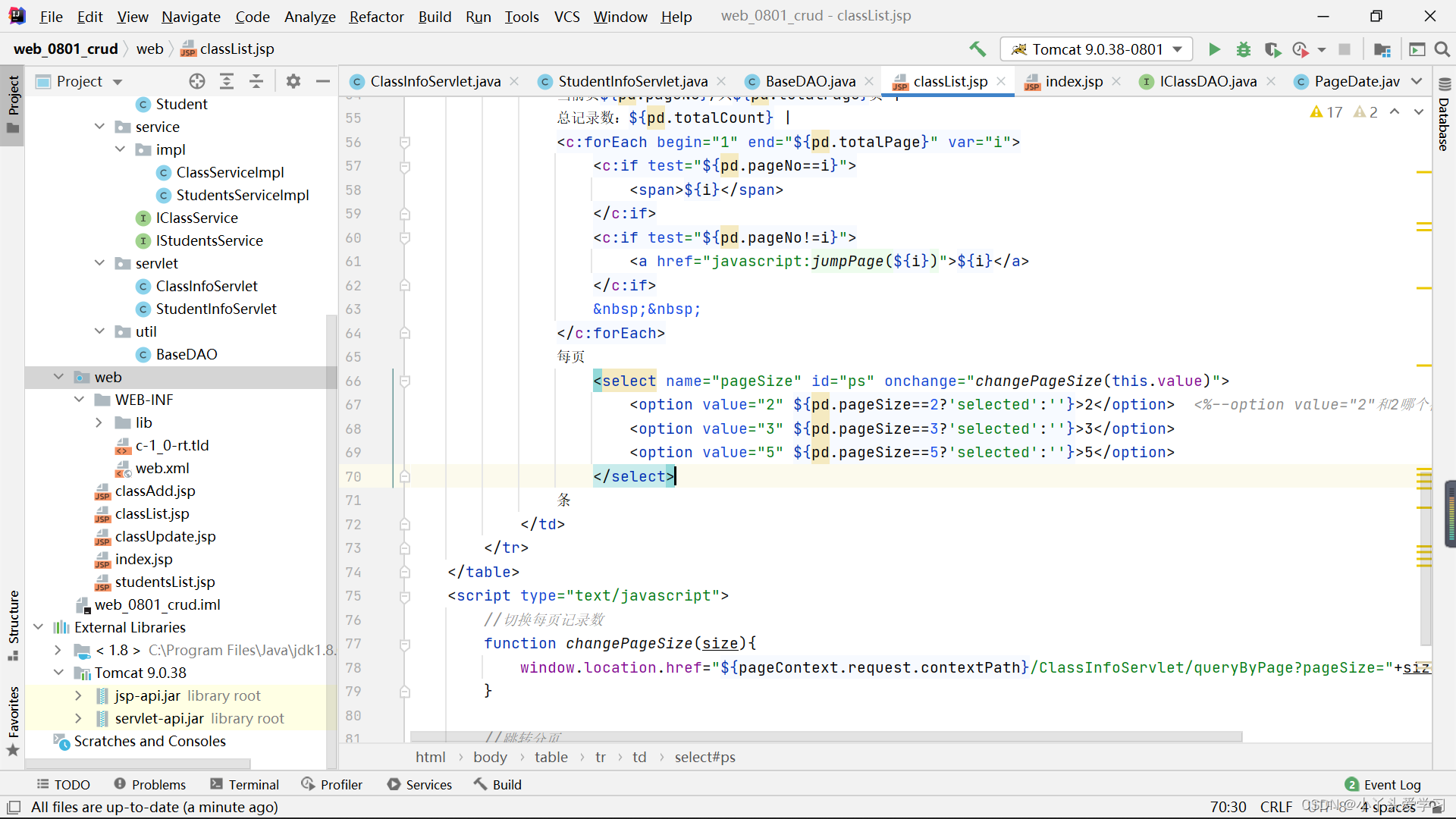Click the fold marker at line 56
The height and width of the screenshot is (819, 1456).
coord(405,142)
